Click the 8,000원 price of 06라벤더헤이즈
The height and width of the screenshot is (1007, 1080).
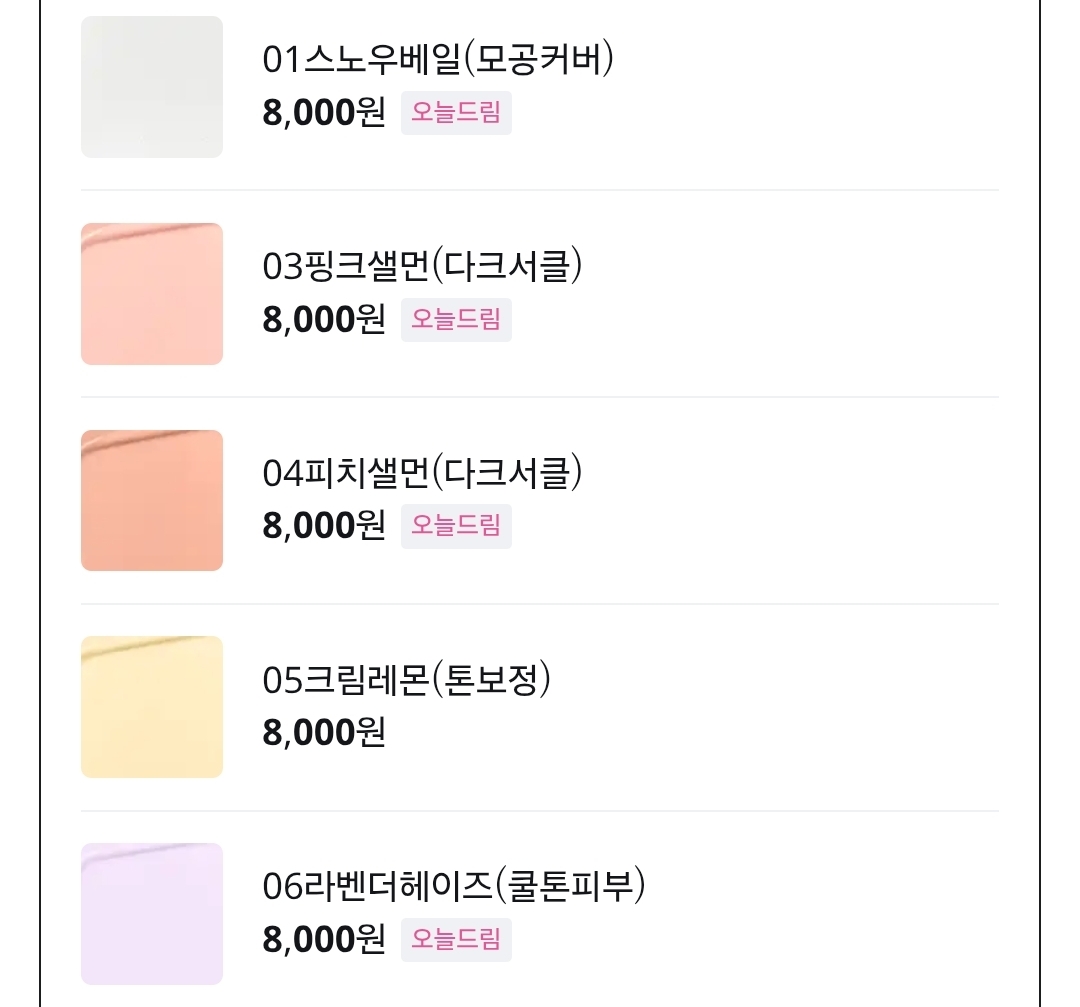323,940
